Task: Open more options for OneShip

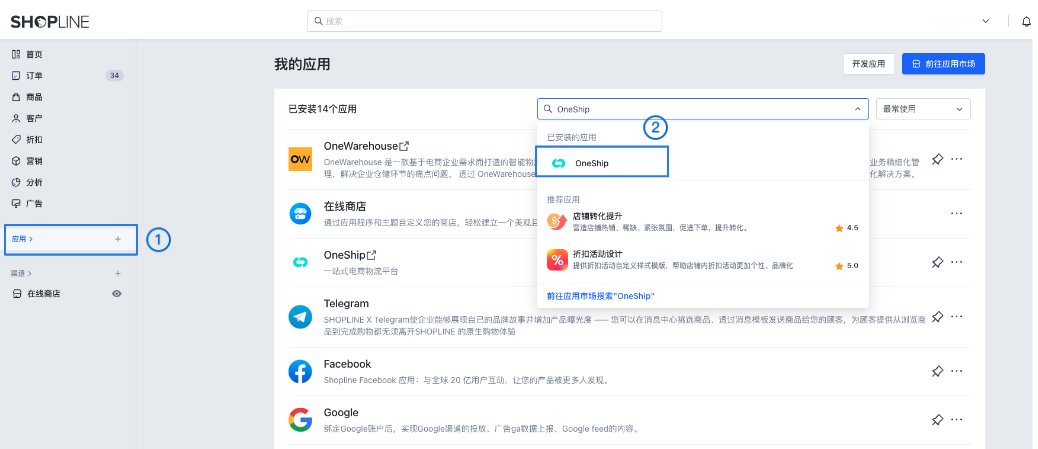Action: coord(957,262)
